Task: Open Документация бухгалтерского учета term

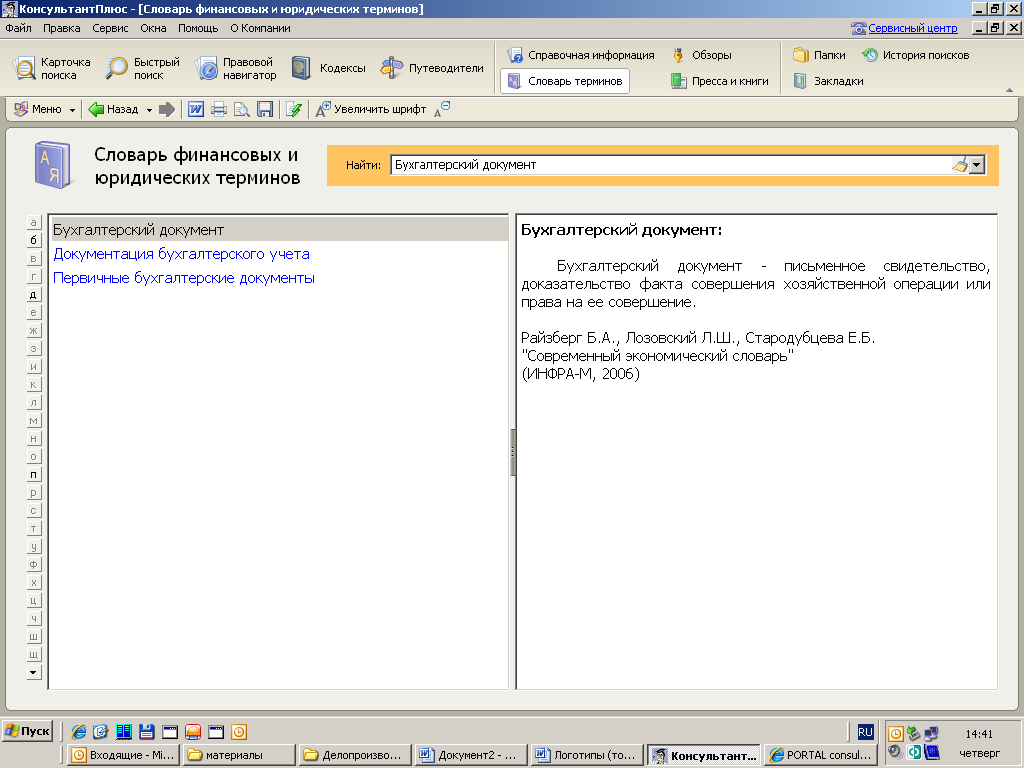Action: 181,254
